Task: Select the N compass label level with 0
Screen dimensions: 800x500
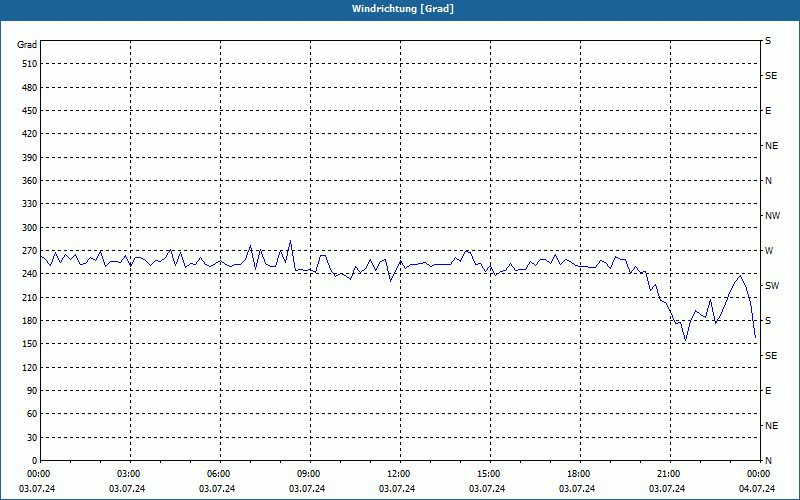Action: (x=768, y=461)
